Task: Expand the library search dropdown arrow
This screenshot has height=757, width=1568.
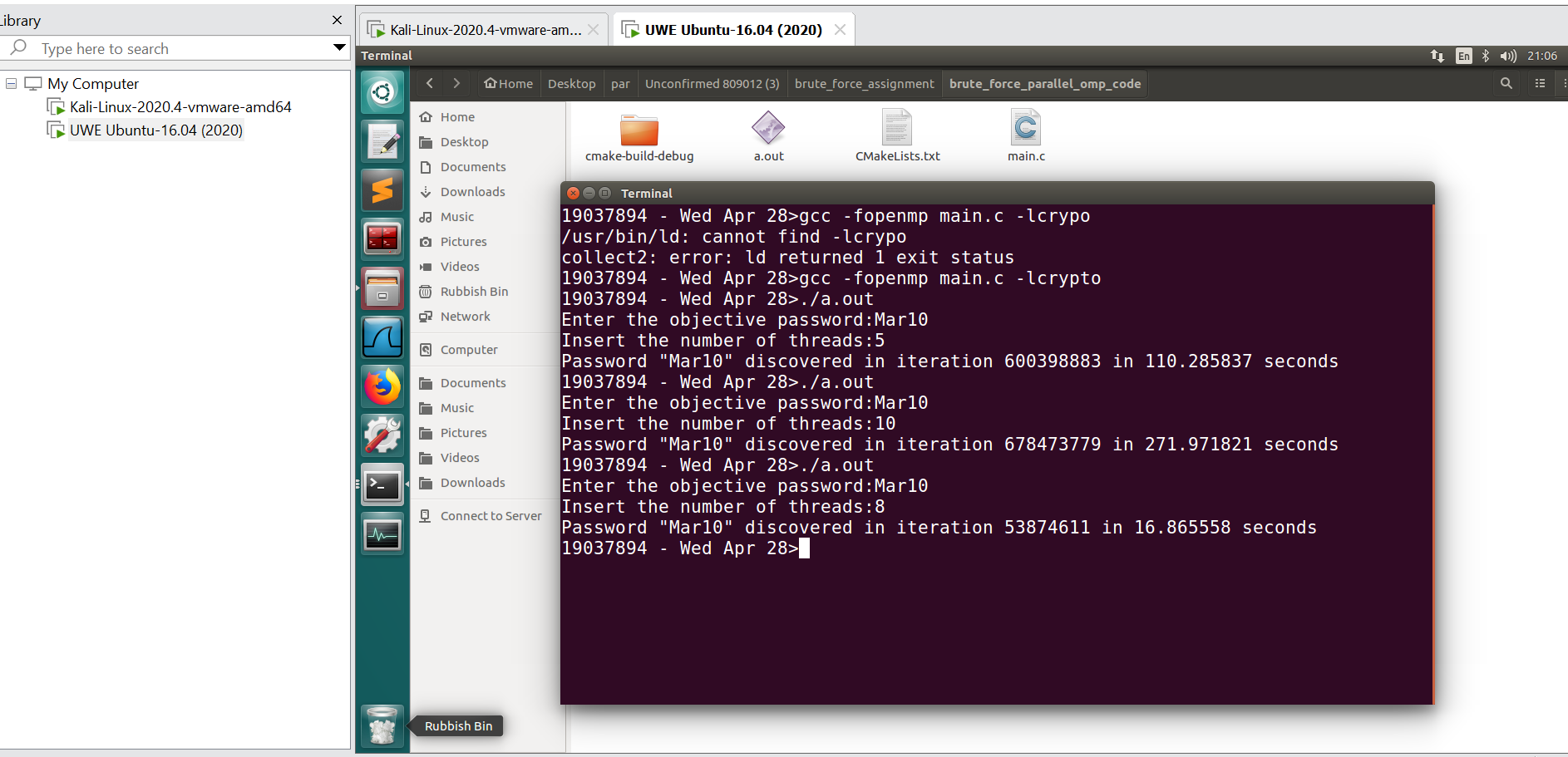Action: tap(339, 47)
